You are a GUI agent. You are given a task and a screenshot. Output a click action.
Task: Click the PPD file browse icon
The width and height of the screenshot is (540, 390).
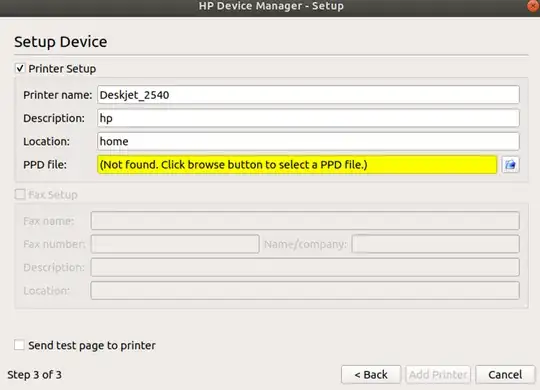coord(510,165)
